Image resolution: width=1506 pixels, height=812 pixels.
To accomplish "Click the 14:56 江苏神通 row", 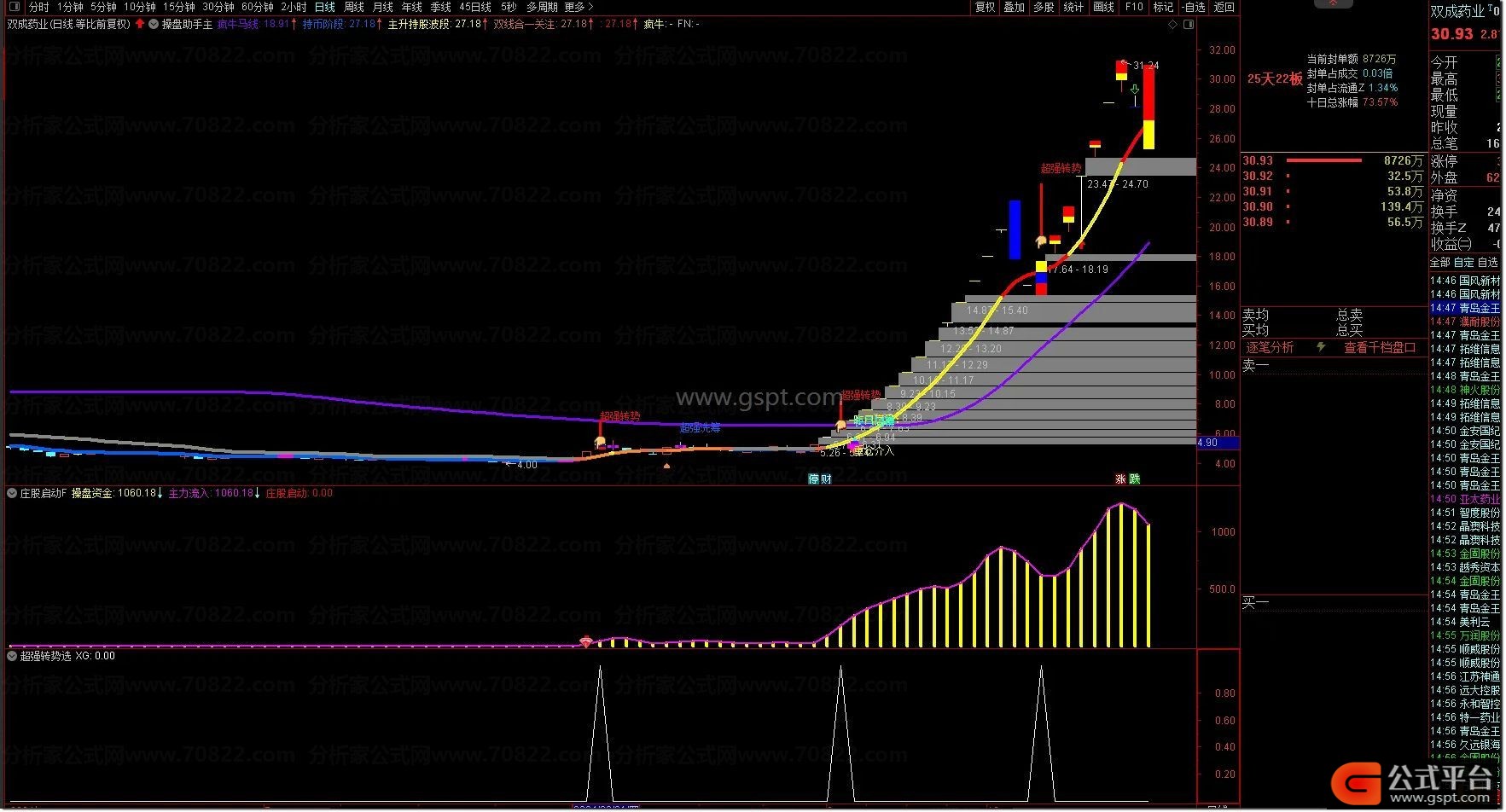I will tap(1465, 676).
